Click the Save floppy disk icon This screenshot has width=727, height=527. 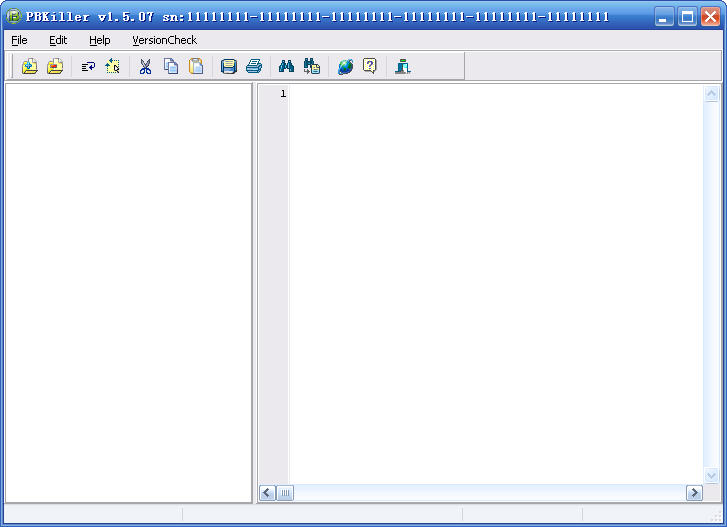(x=229, y=66)
